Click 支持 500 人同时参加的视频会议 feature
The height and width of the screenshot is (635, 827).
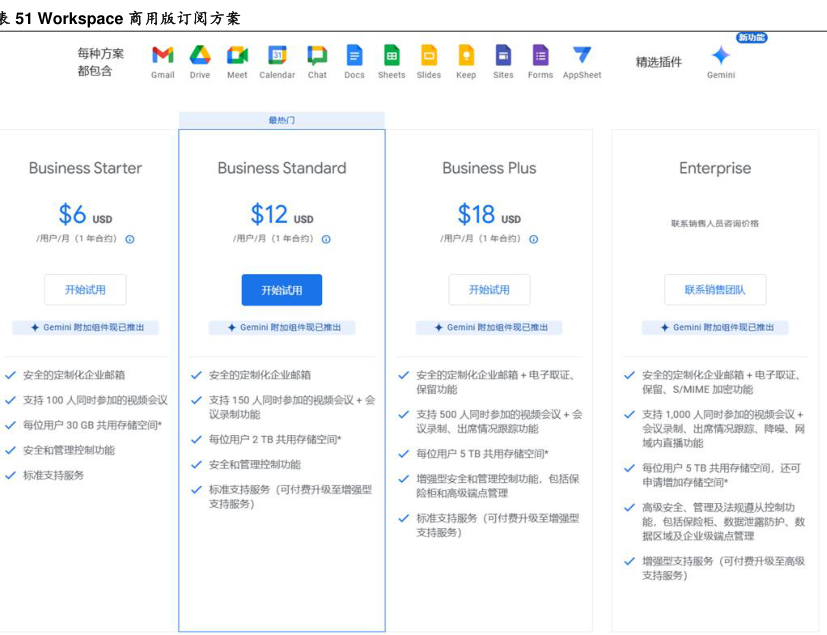499,421
